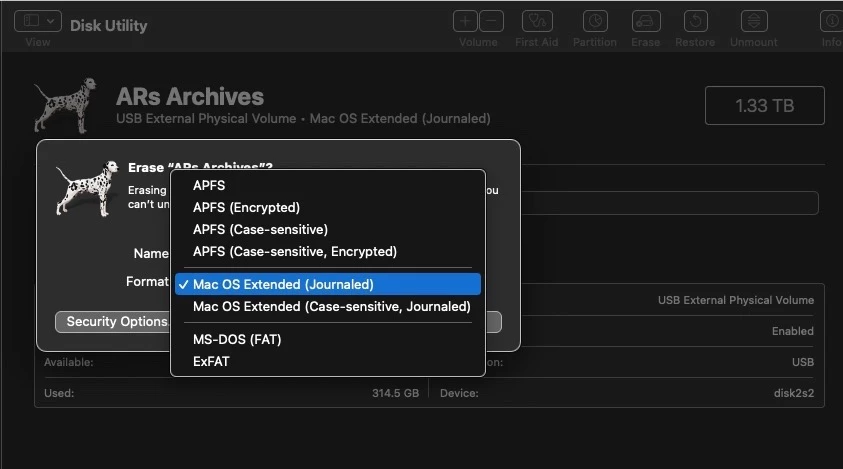Open Security Options button
This screenshot has width=843, height=469.
pos(112,322)
